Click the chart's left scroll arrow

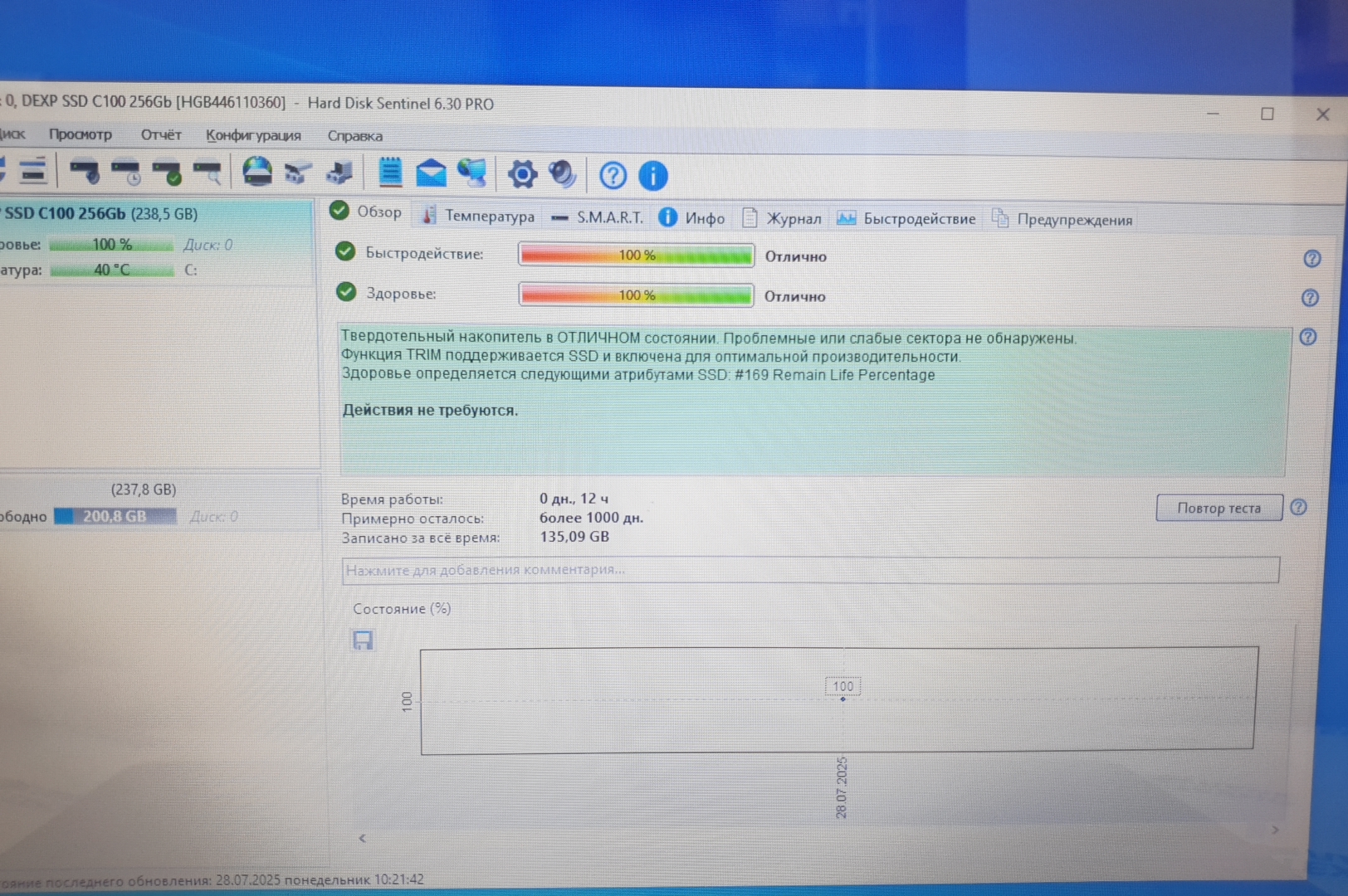pos(362,838)
